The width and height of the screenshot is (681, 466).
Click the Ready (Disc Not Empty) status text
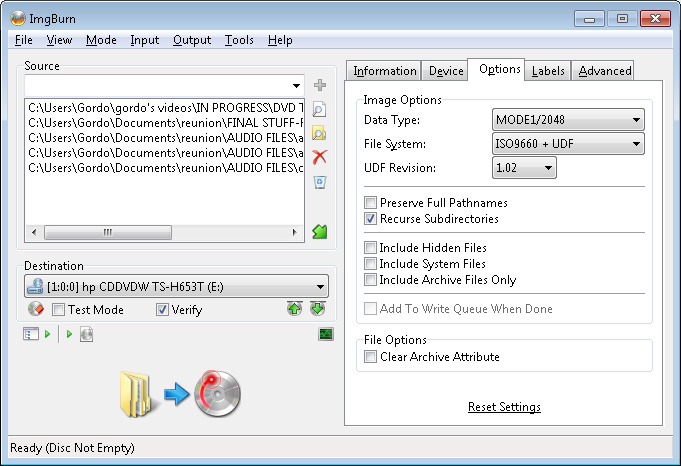[x=72, y=448]
